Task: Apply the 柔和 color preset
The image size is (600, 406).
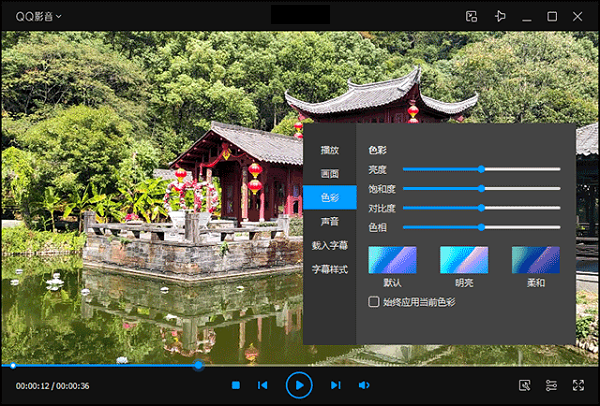Action: tap(536, 260)
